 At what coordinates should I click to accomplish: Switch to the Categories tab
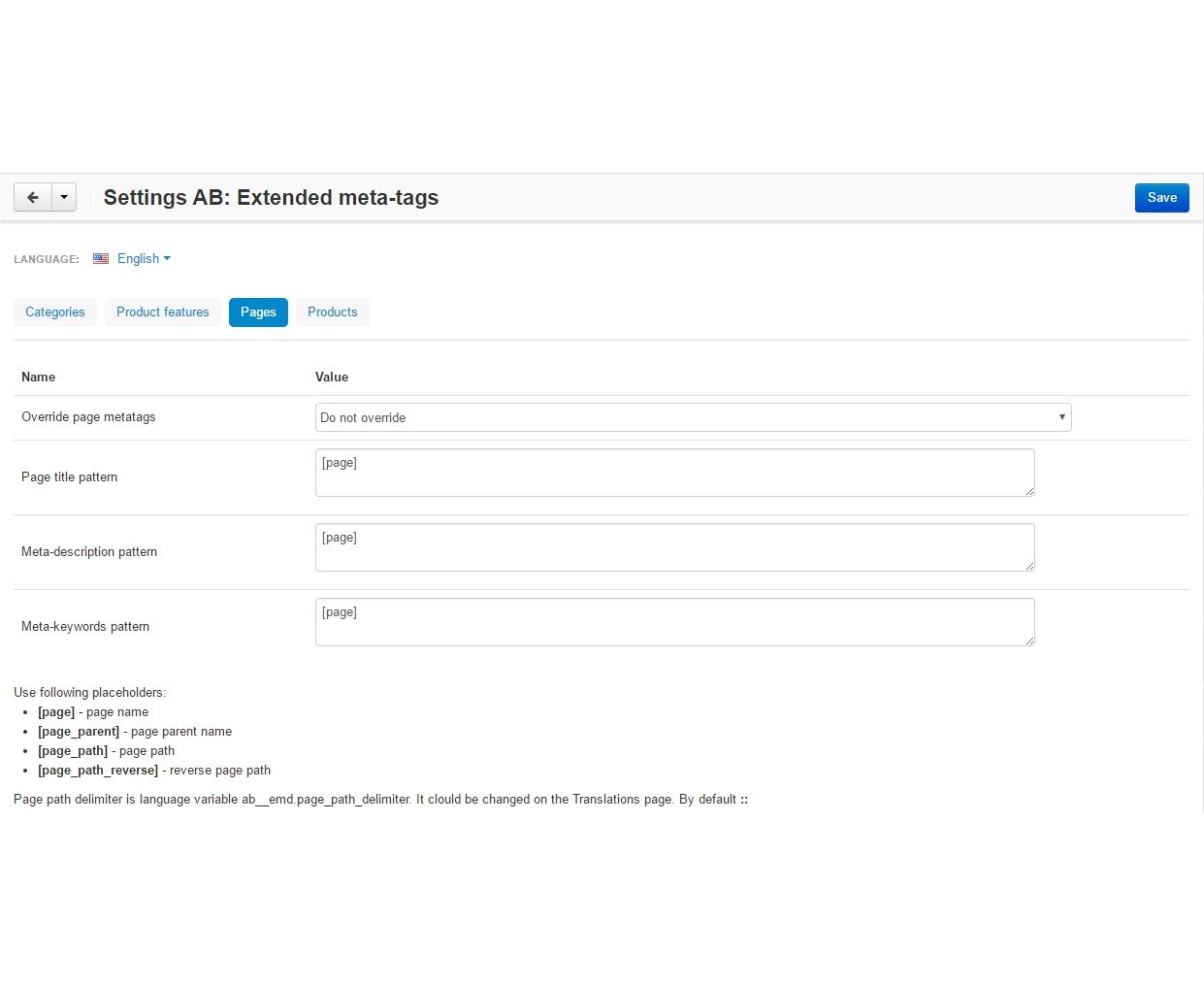(55, 312)
